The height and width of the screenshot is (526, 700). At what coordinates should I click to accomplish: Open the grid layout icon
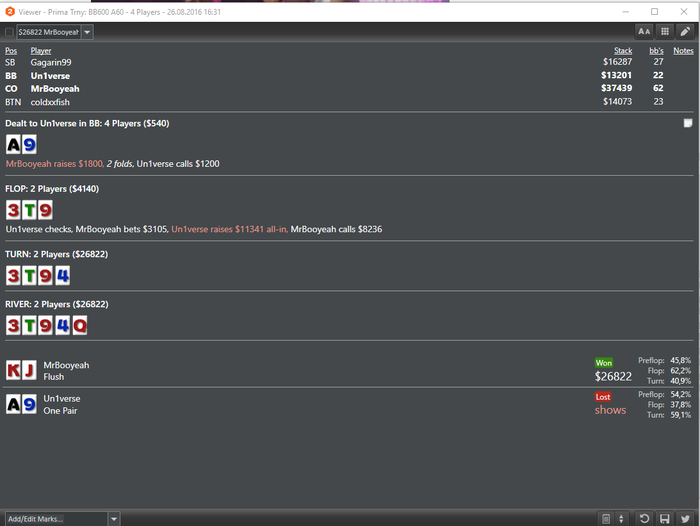click(665, 31)
